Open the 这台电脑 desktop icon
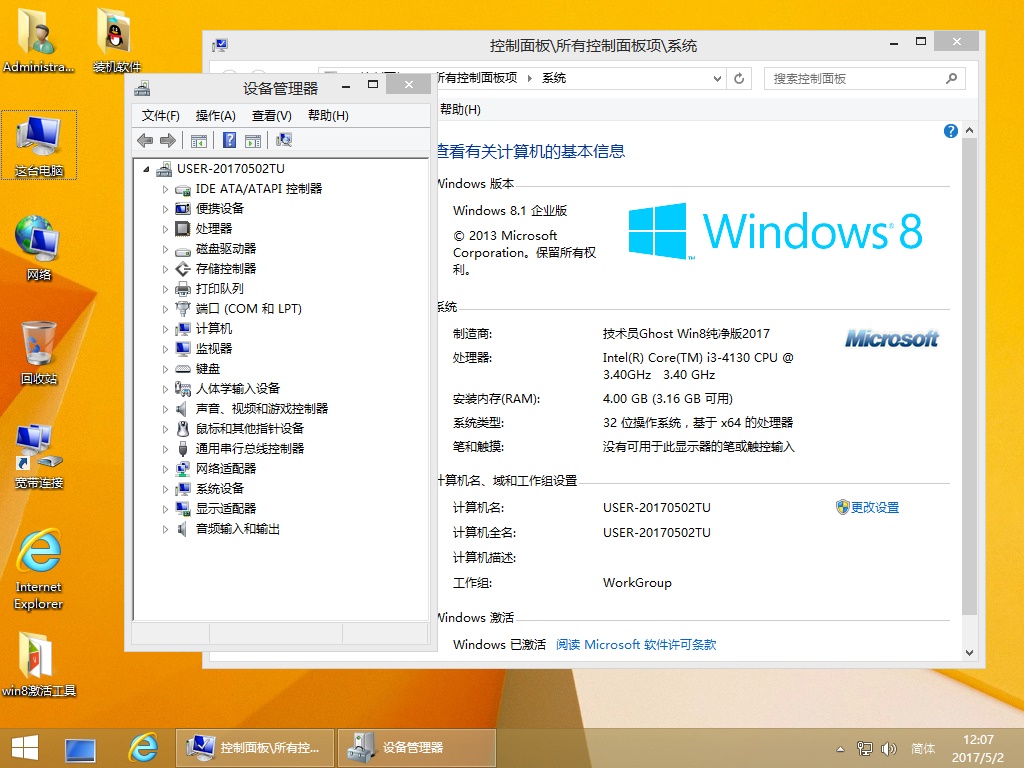The width and height of the screenshot is (1024, 768). pos(39,146)
